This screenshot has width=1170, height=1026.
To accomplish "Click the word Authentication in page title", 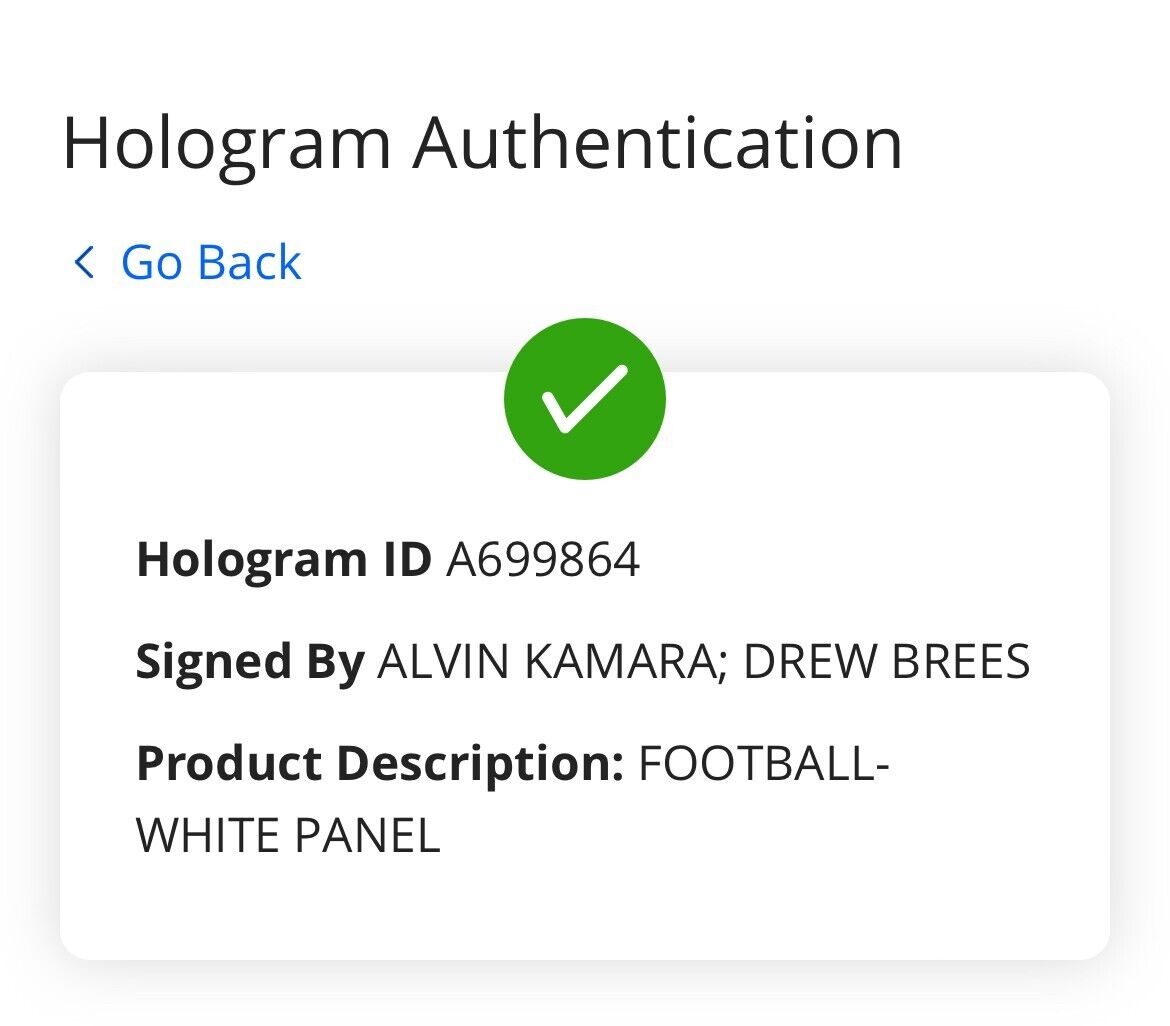I will pos(658,143).
